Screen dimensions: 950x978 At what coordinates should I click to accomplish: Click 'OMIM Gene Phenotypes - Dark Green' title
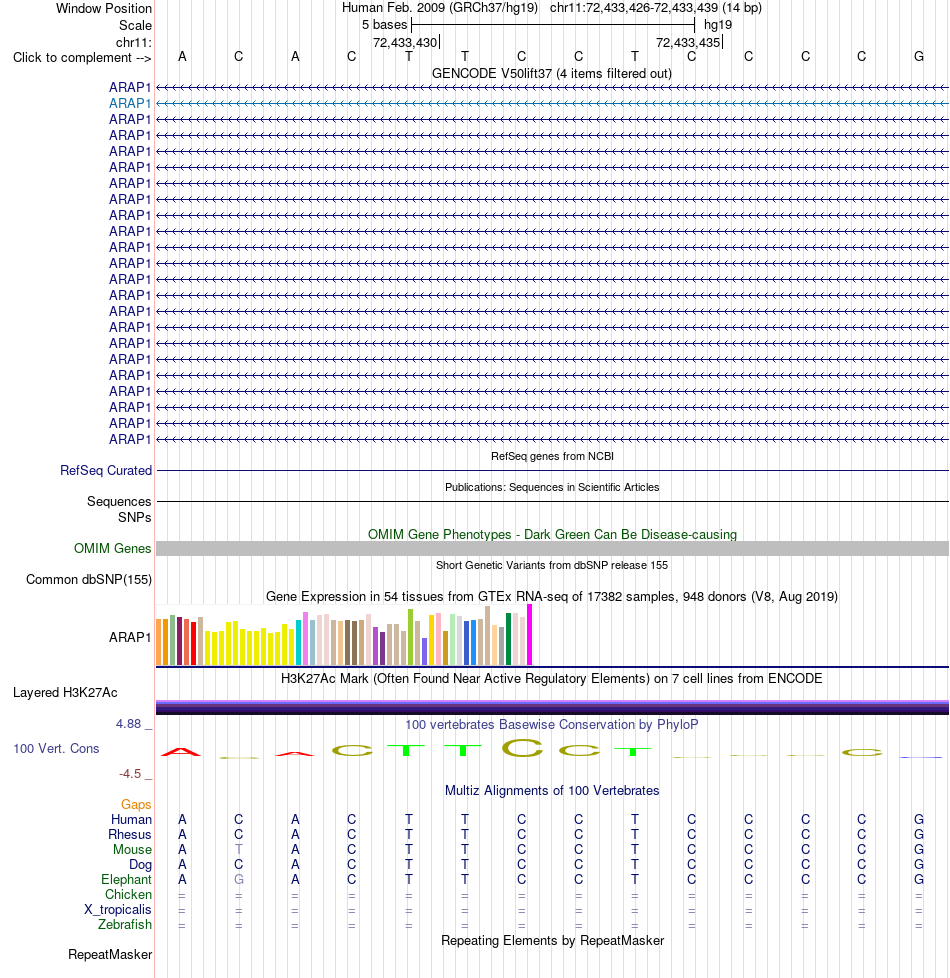[552, 535]
